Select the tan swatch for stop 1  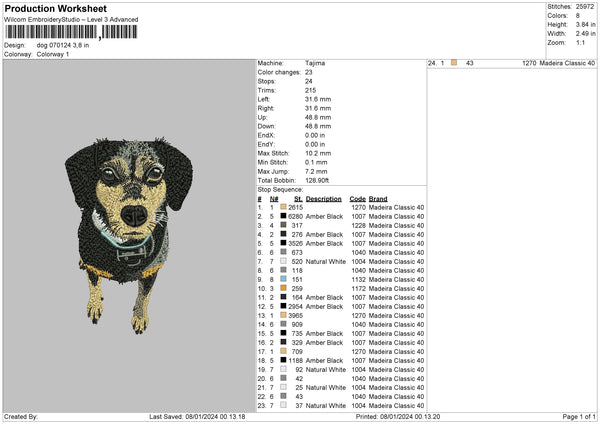[284, 207]
